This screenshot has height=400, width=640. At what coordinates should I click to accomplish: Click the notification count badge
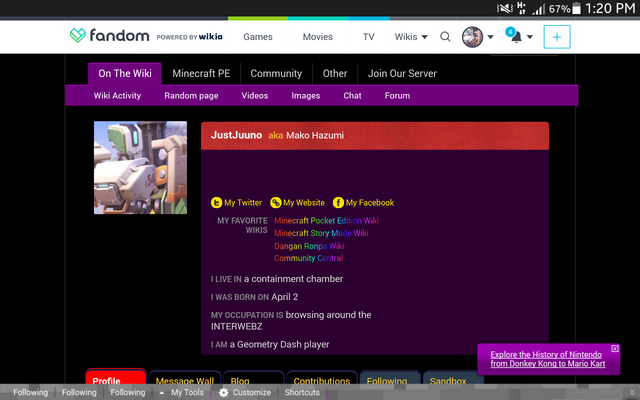pyautogui.click(x=510, y=32)
